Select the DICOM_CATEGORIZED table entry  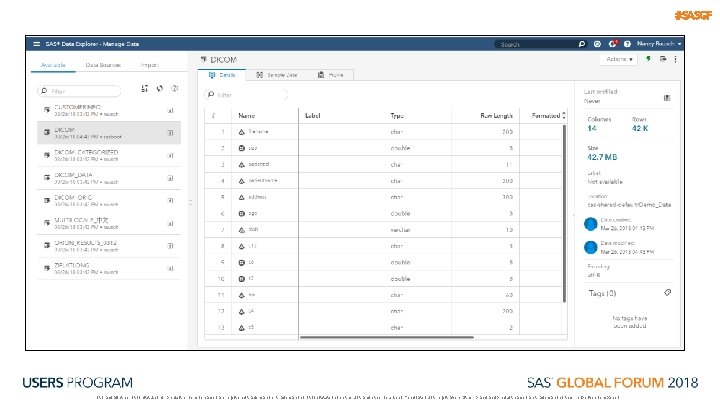(109, 155)
